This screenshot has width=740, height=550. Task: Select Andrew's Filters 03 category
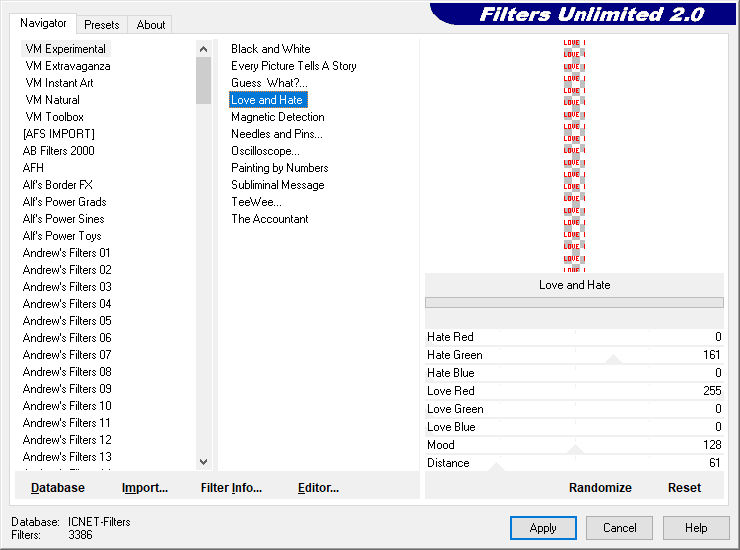67,287
